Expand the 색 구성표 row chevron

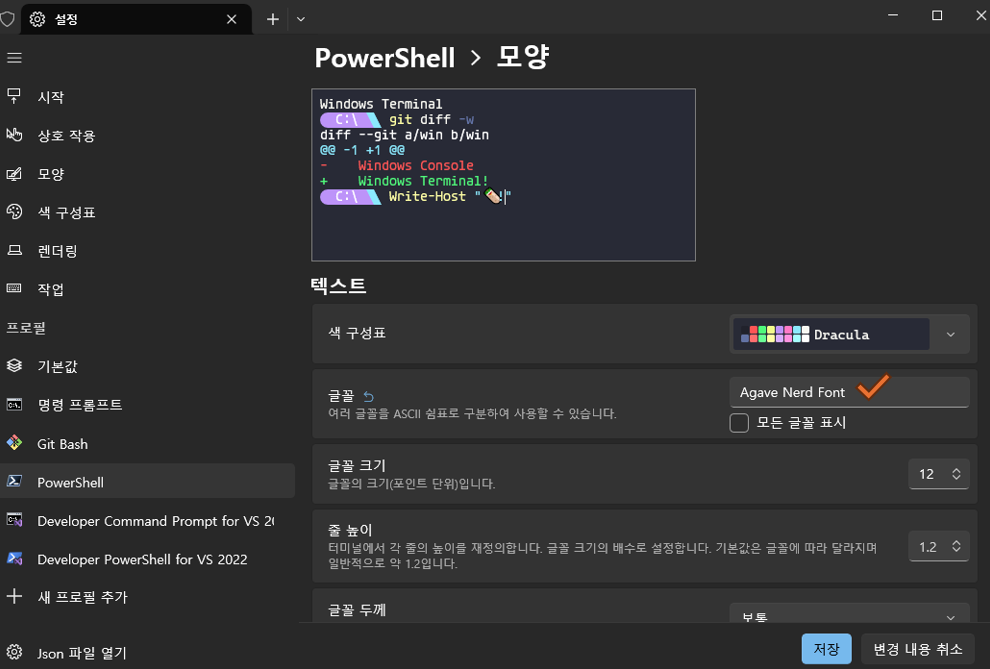pyautogui.click(x=951, y=334)
